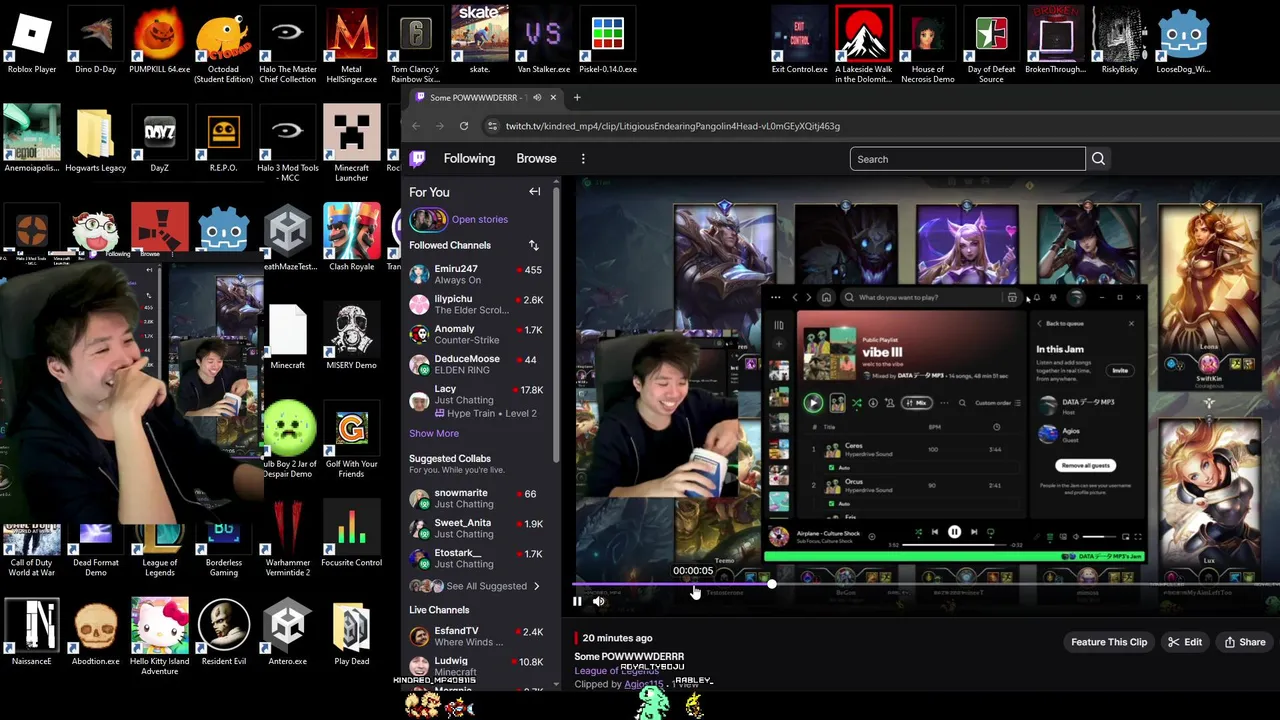
Task: Launch Clash Royale shortcut
Action: (351, 237)
